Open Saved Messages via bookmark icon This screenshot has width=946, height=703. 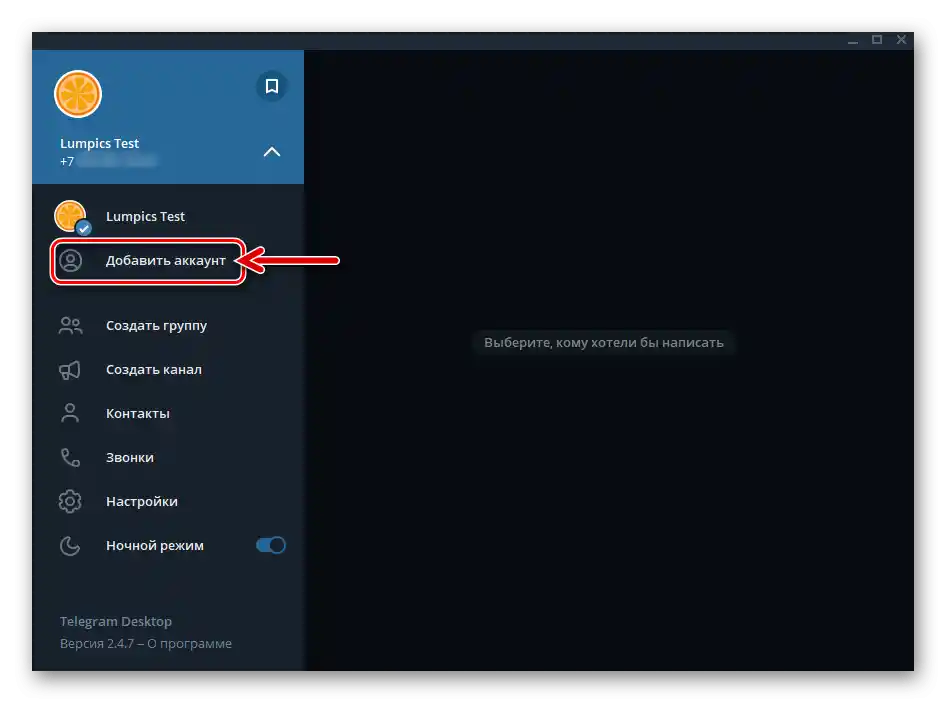271,86
